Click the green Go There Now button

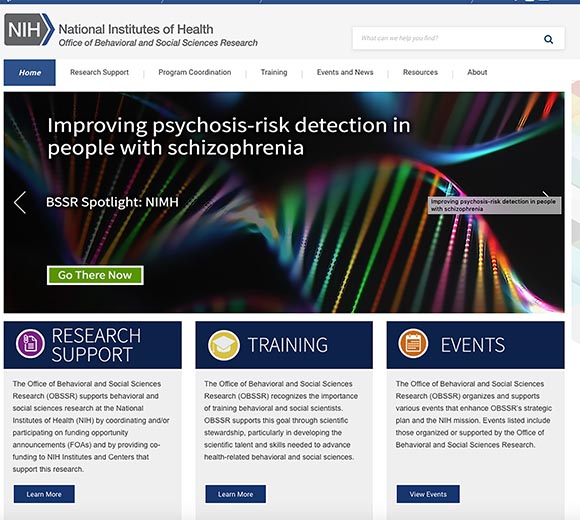(95, 275)
